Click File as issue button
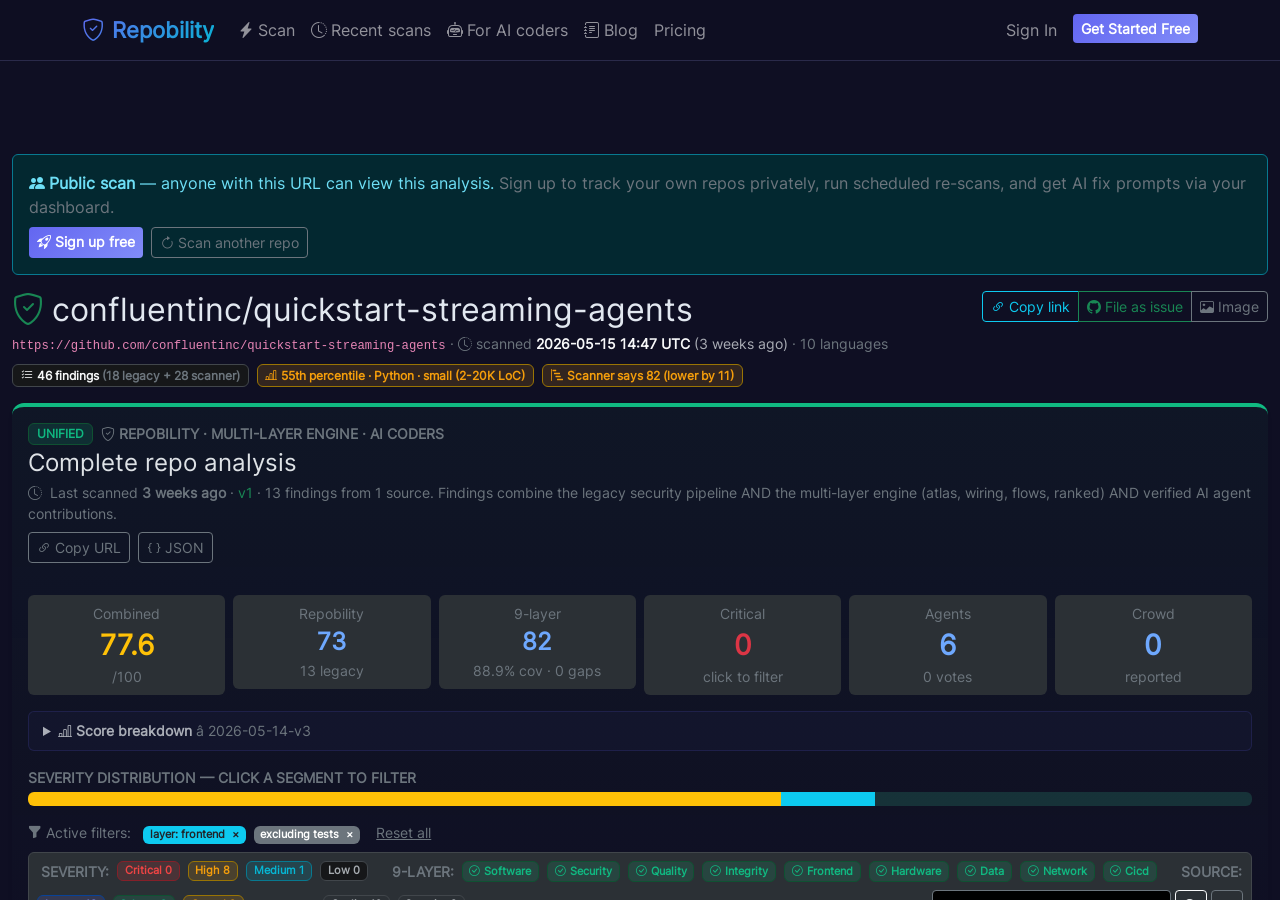Image resolution: width=1280 pixels, height=900 pixels. 1135,307
